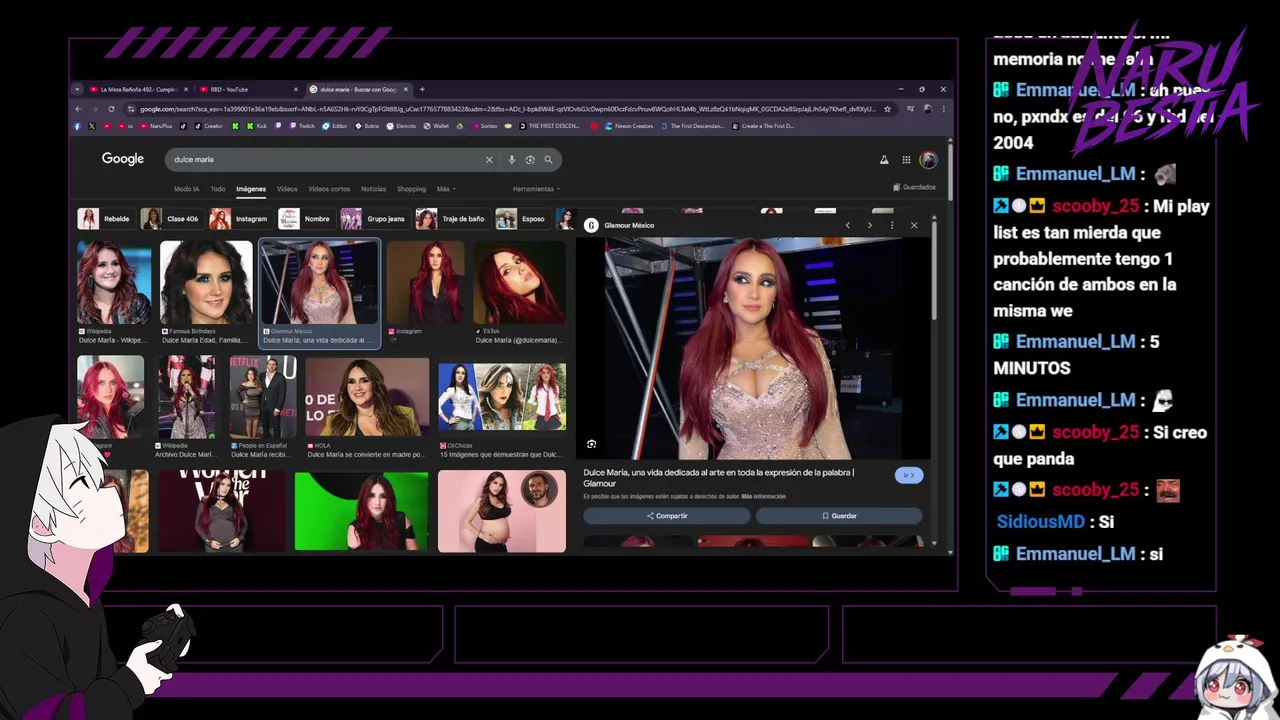Filter by the Clase 406 chip
Screen dimensions: 1280x720
coord(171,219)
